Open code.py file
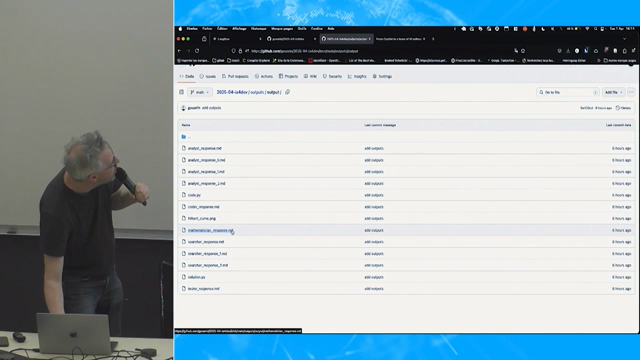640x360 pixels. pyautogui.click(x=194, y=195)
